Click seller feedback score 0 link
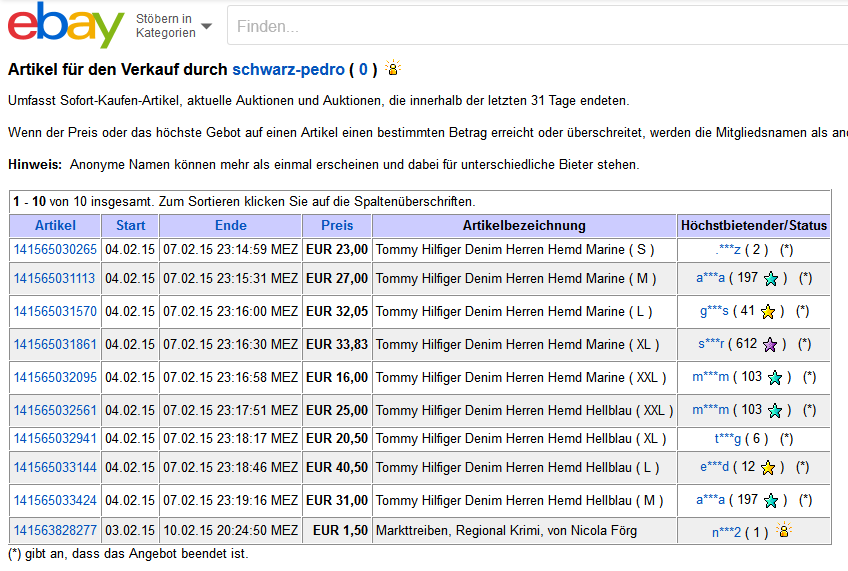The image size is (848, 571). pos(363,70)
